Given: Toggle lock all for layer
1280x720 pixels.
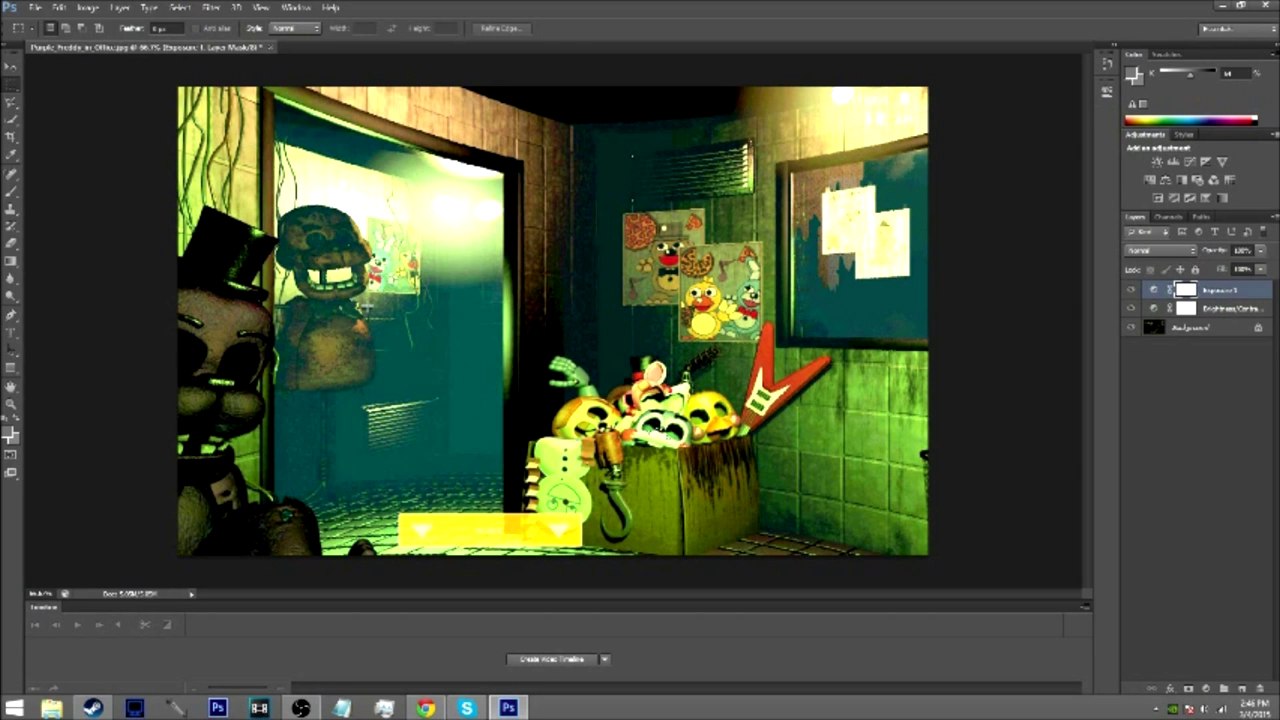Looking at the screenshot, I should (x=1195, y=270).
